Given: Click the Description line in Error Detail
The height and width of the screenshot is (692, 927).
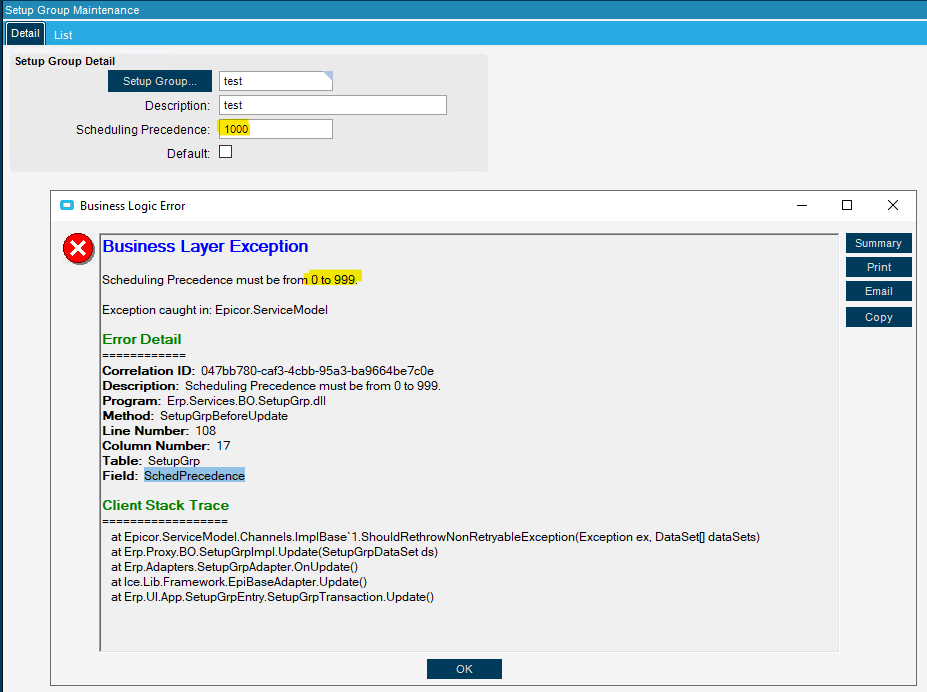Looking at the screenshot, I should (271, 386).
